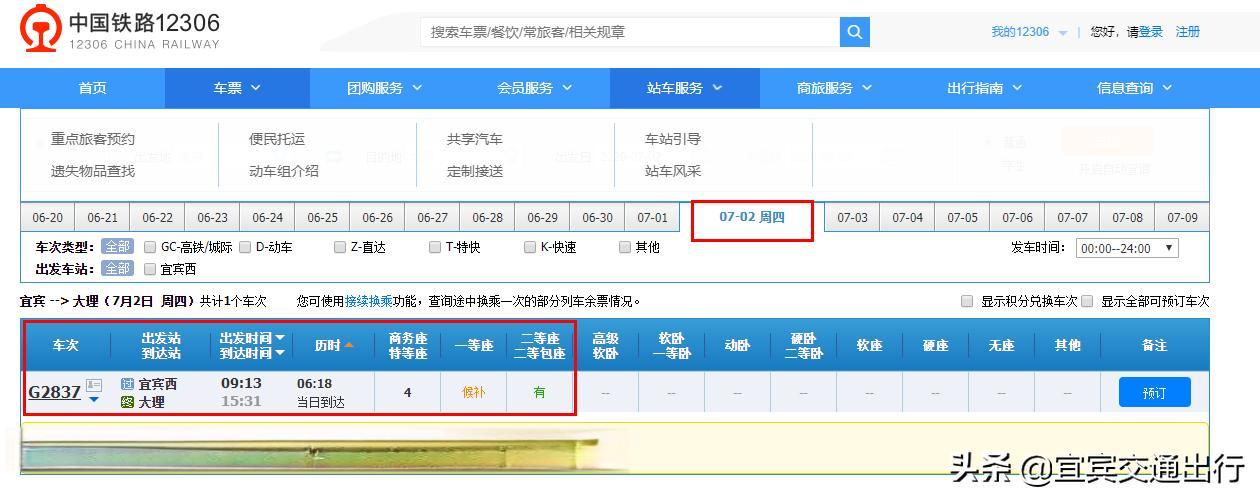Click the 候补 first-class seat cell
The height and width of the screenshot is (500, 1260).
[473, 393]
